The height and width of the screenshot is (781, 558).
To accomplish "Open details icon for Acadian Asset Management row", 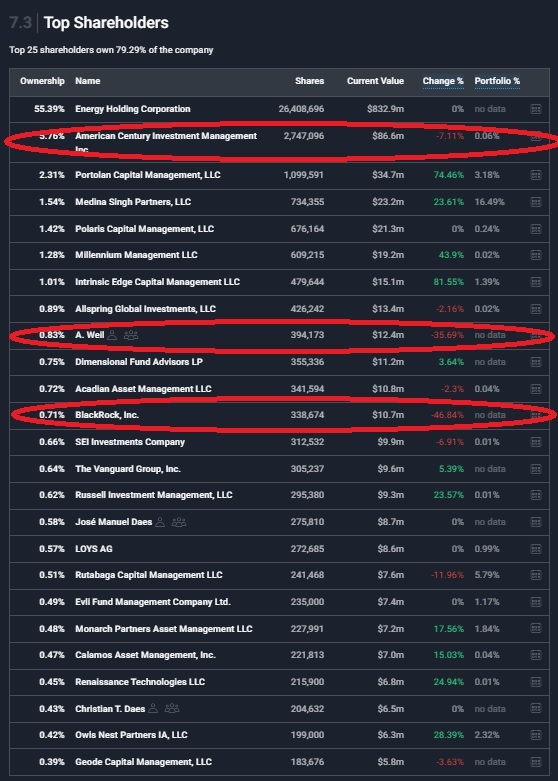I will 536,389.
